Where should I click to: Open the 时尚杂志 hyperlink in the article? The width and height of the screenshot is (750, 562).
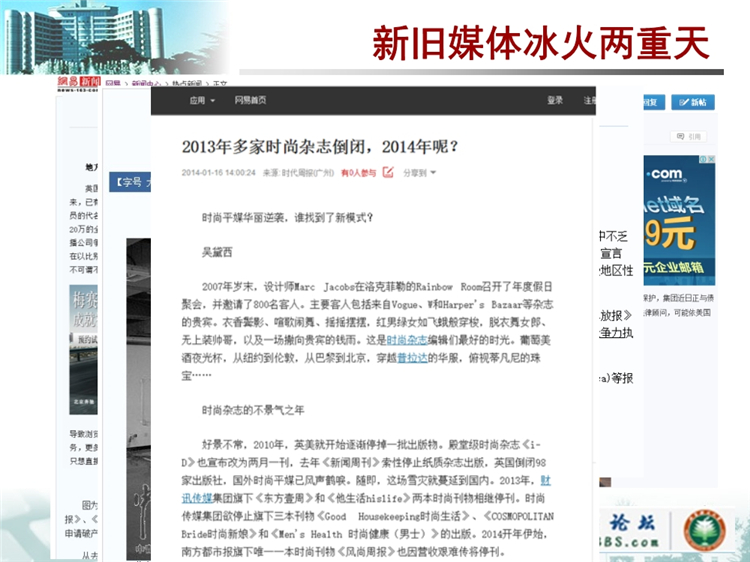[x=407, y=340]
